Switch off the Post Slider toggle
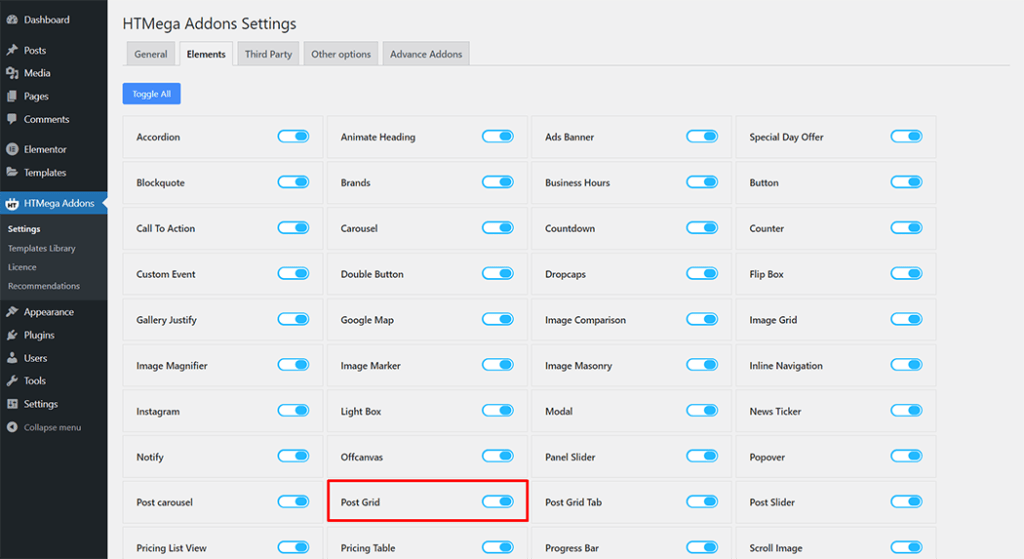1024x559 pixels. pyautogui.click(x=906, y=502)
